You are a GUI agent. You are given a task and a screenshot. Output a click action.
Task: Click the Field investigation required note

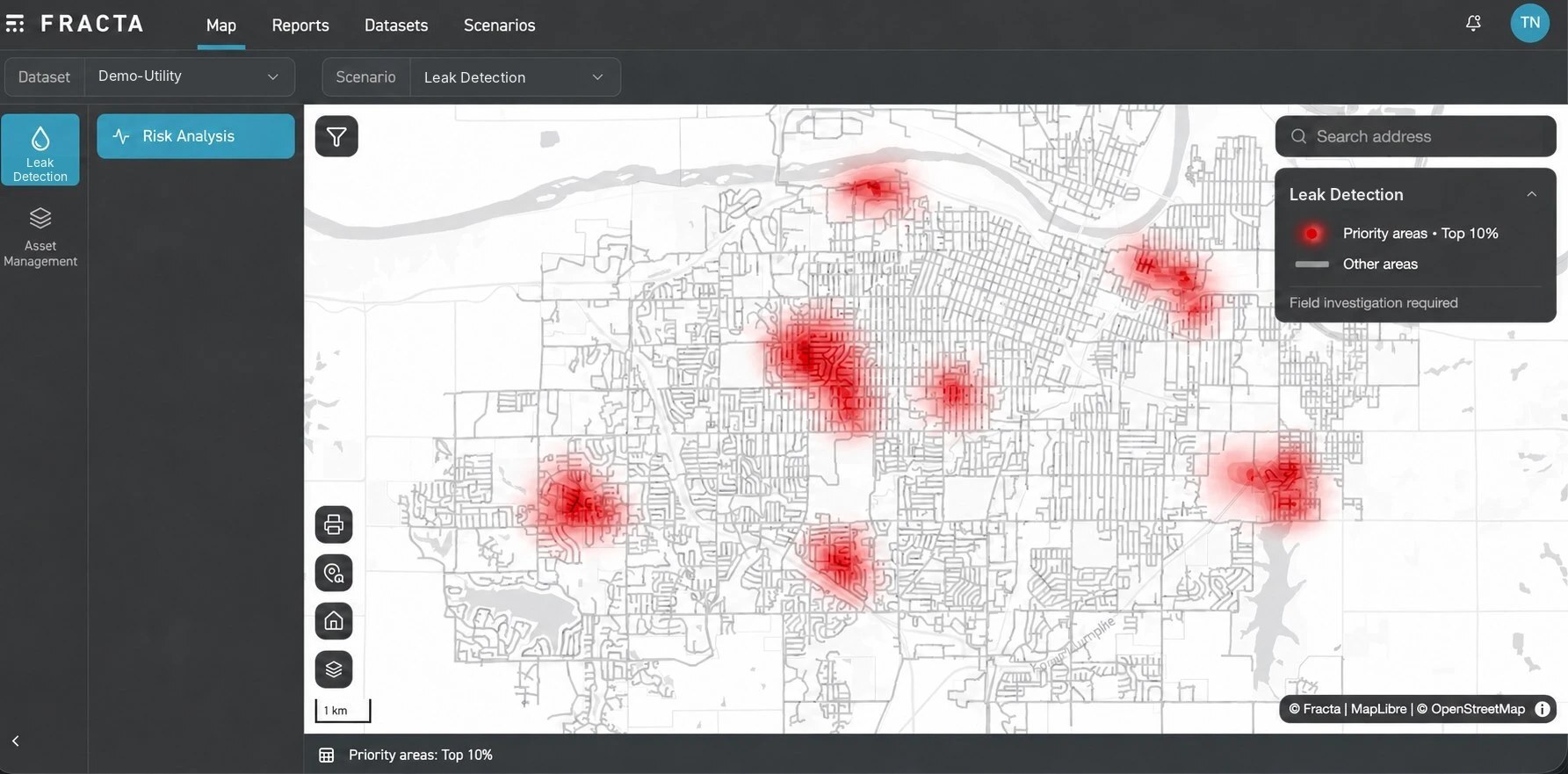click(x=1374, y=303)
